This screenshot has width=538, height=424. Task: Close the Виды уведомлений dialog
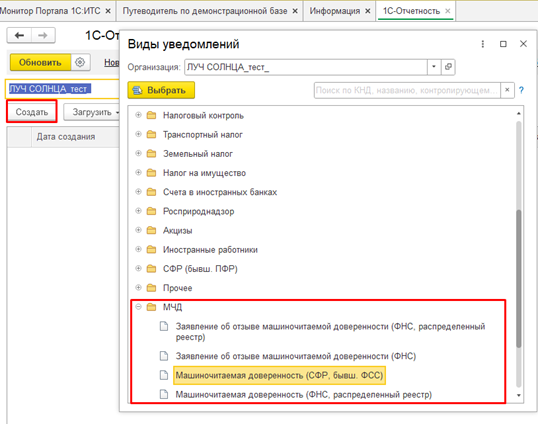pos(523,44)
